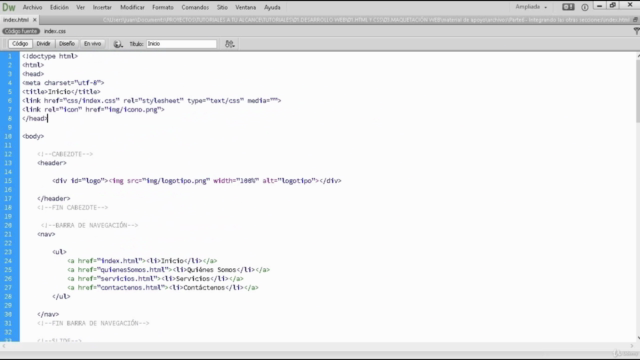Click the index.html Inicio list line
Image resolution: width=640 pixels, height=360 pixels.
142,261
